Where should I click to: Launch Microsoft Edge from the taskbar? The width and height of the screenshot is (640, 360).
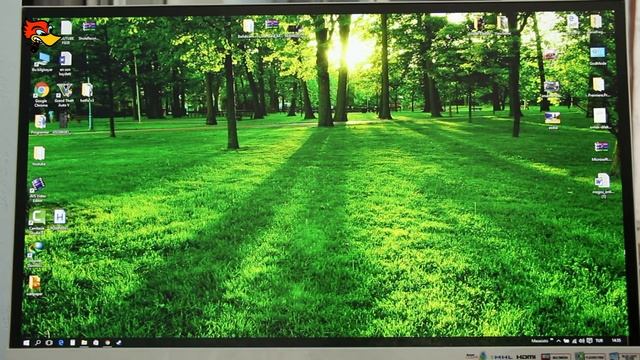[61, 343]
